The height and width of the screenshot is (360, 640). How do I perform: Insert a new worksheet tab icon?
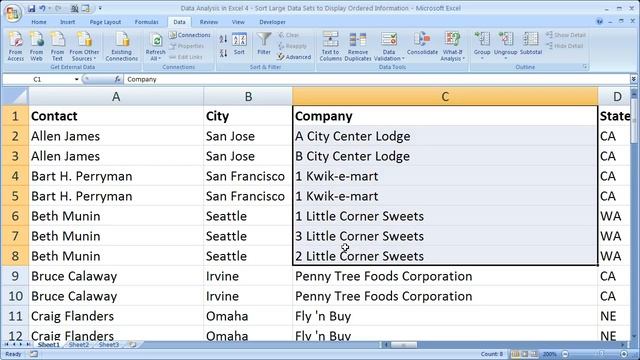point(133,345)
